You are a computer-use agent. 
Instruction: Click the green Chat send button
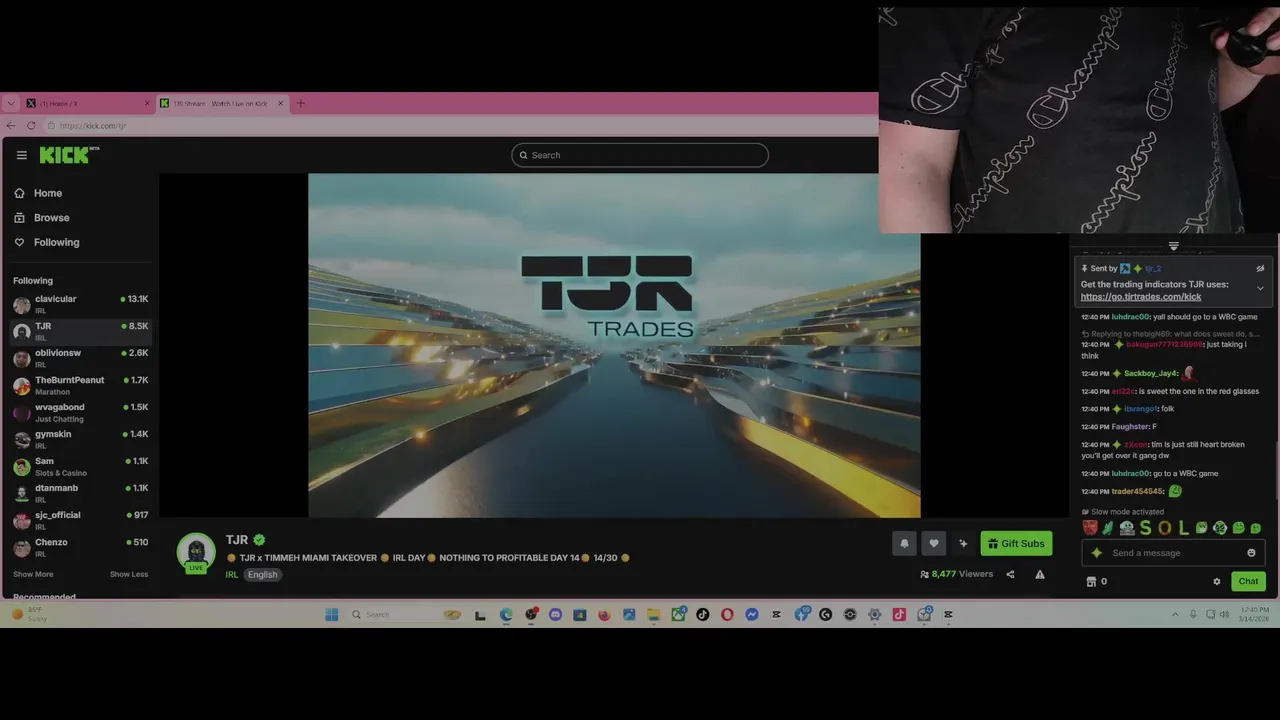pyautogui.click(x=1248, y=581)
